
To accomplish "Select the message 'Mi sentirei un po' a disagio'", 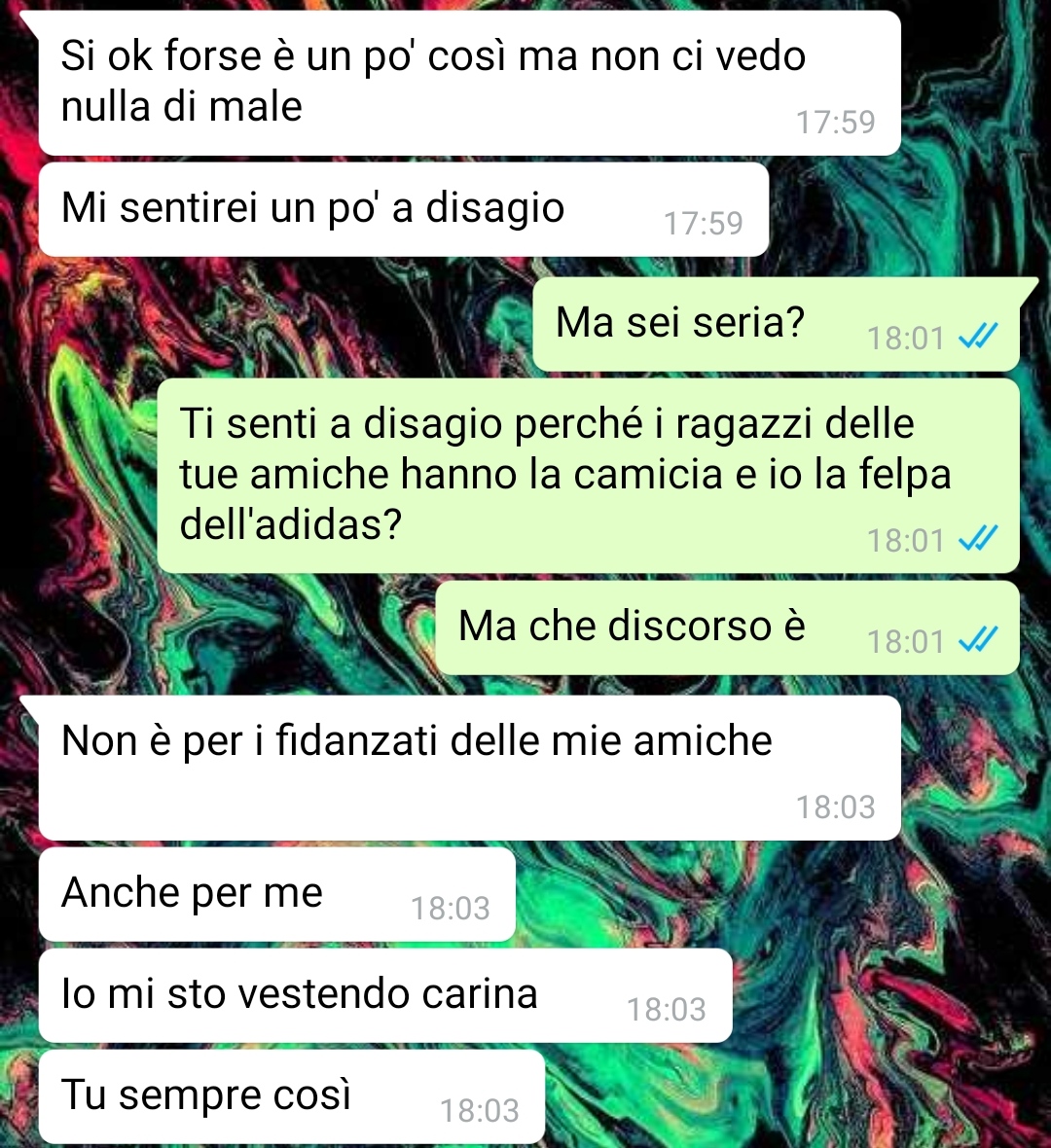I will click(404, 209).
